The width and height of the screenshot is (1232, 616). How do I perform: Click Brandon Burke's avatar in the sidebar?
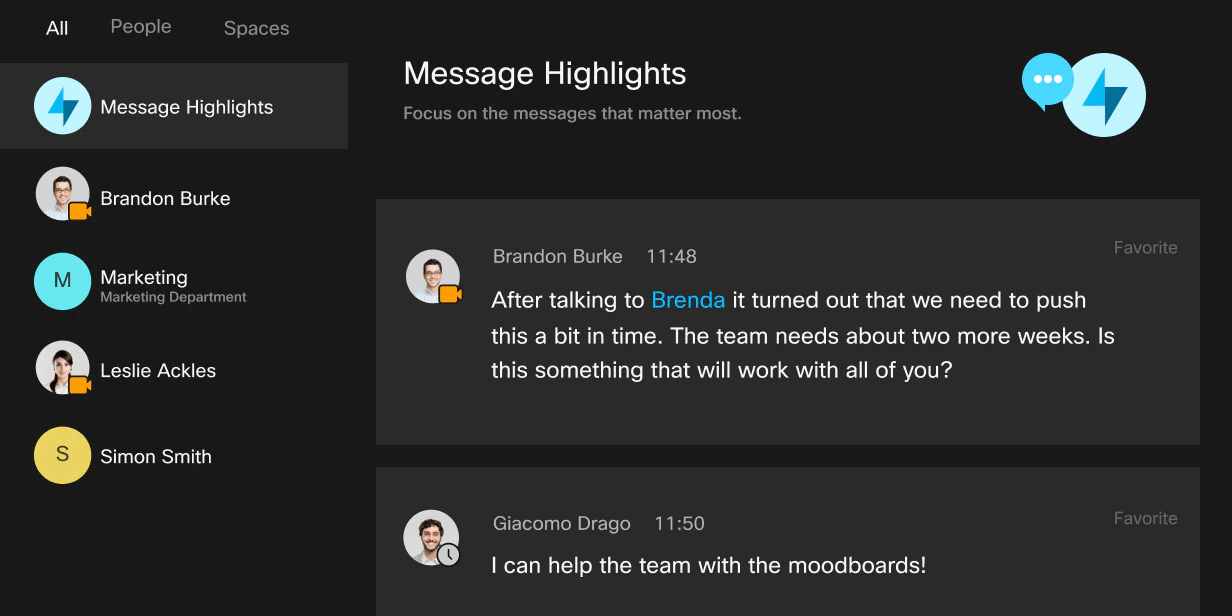pyautogui.click(x=62, y=194)
